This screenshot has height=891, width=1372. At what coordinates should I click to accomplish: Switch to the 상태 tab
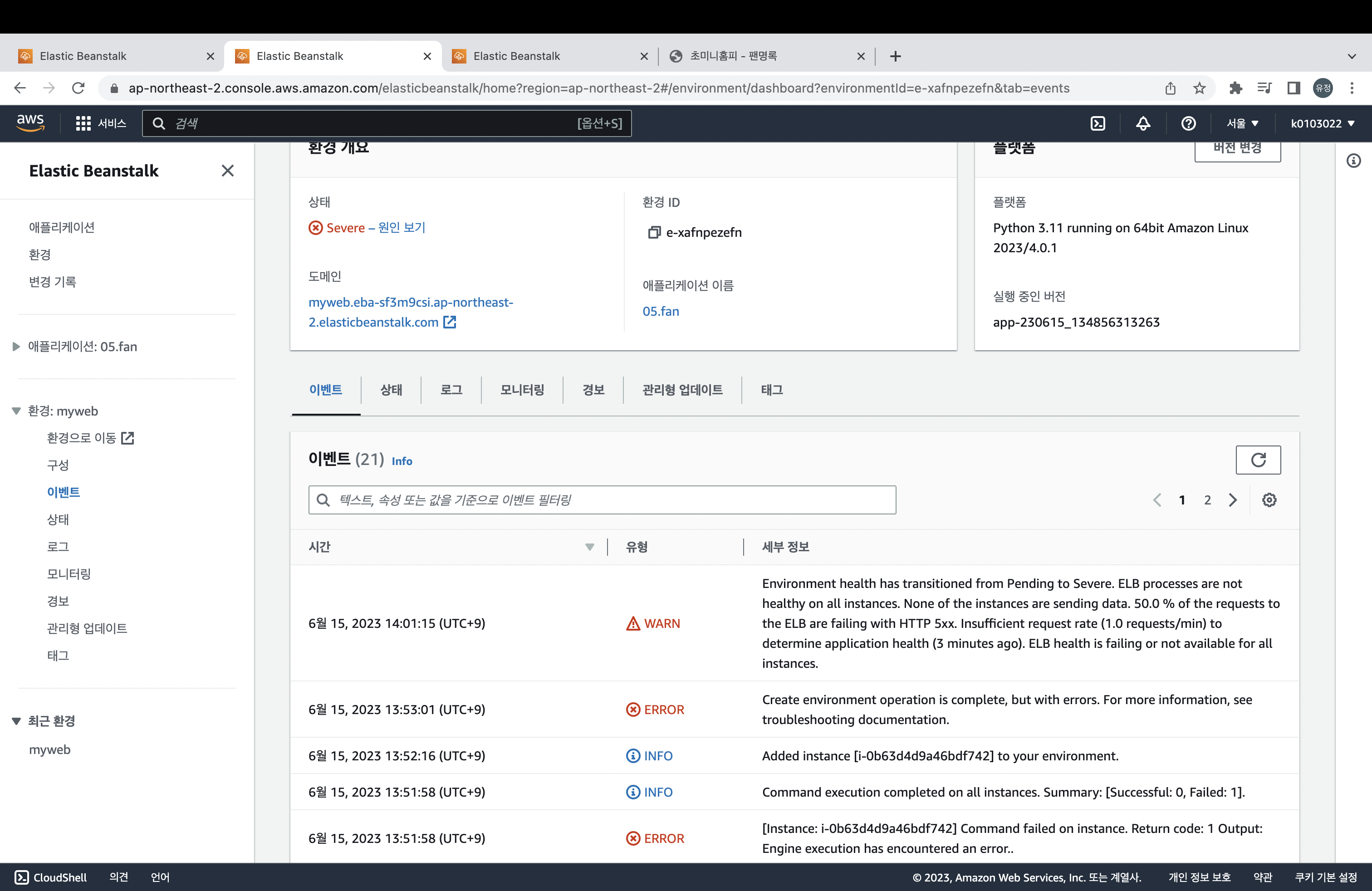[391, 390]
